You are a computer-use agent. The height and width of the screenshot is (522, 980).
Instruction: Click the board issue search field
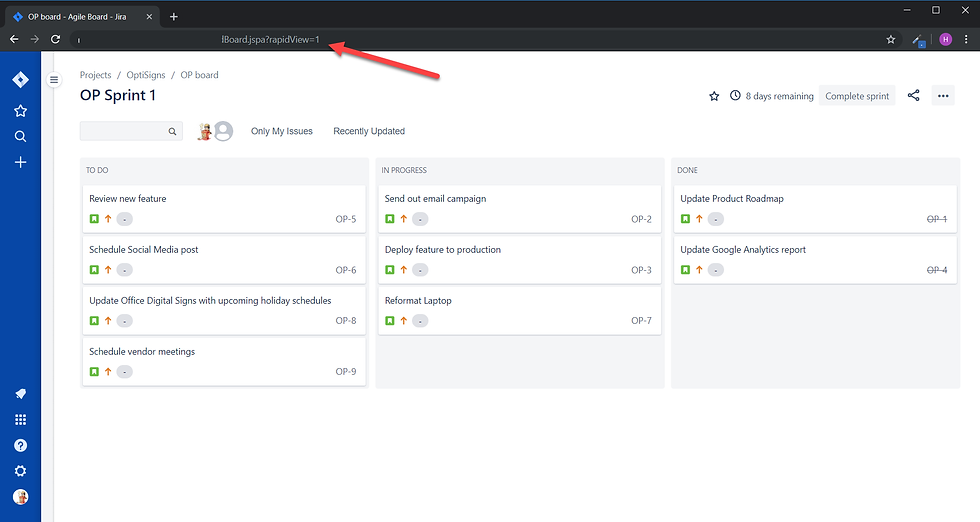coord(131,131)
